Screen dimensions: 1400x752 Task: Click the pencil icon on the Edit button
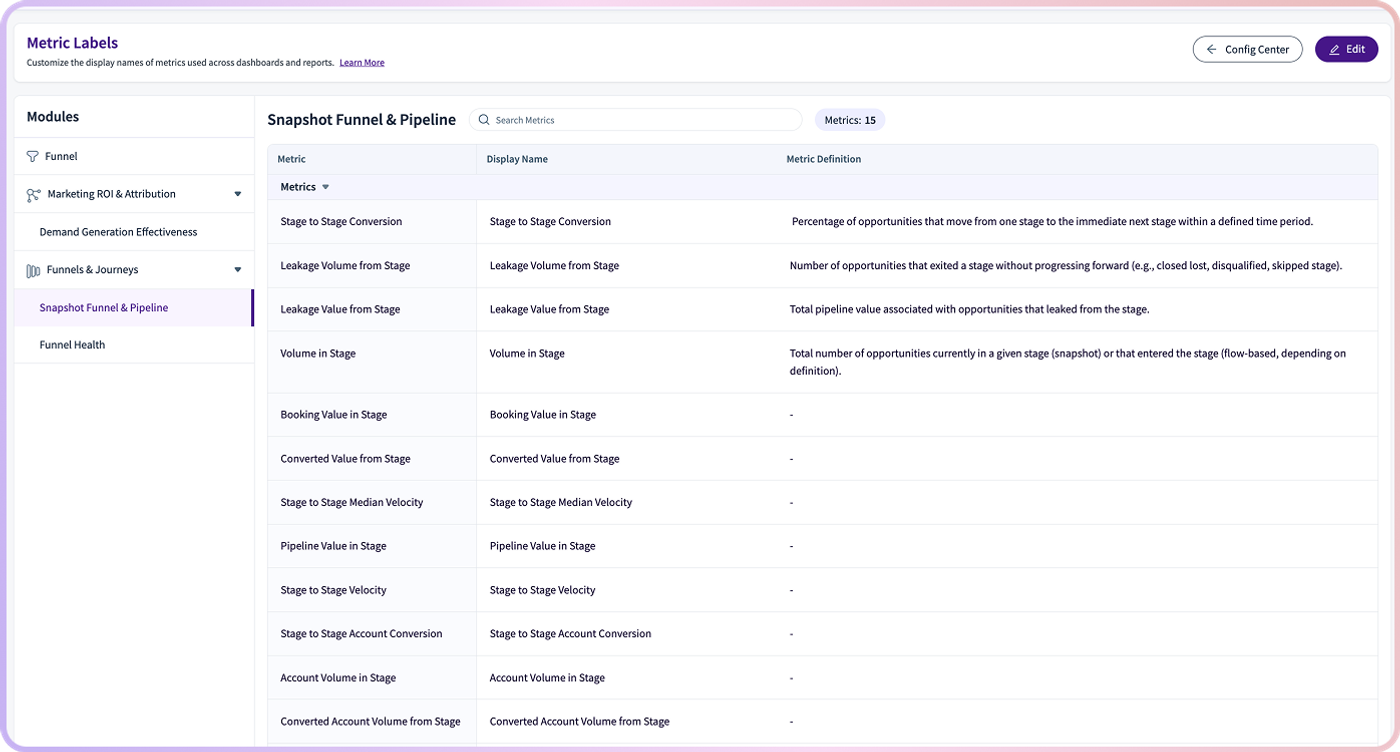click(1334, 49)
